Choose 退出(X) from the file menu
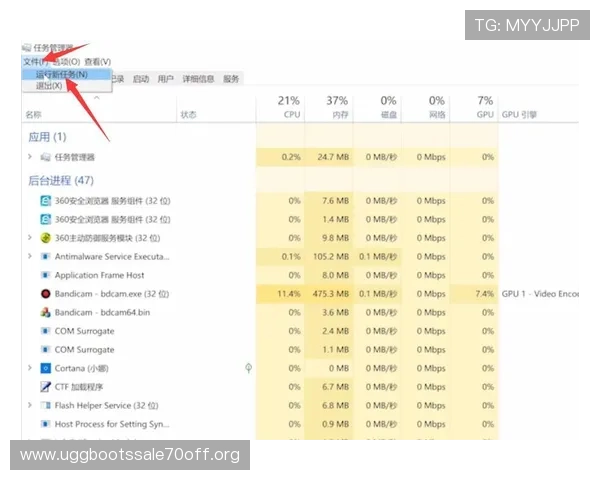Screen dimensions: 600x480 tap(66, 86)
